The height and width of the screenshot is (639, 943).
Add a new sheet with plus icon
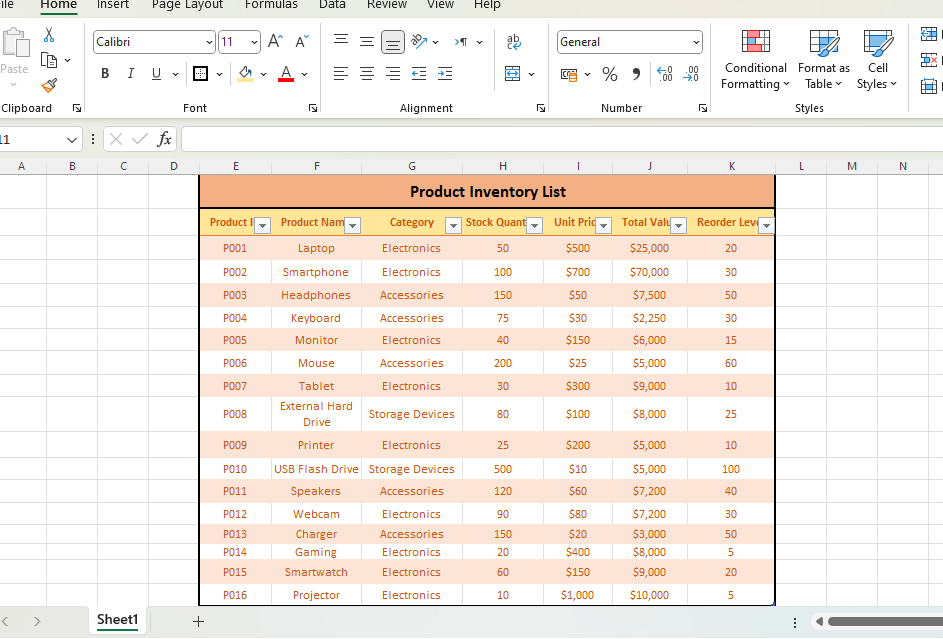[198, 622]
